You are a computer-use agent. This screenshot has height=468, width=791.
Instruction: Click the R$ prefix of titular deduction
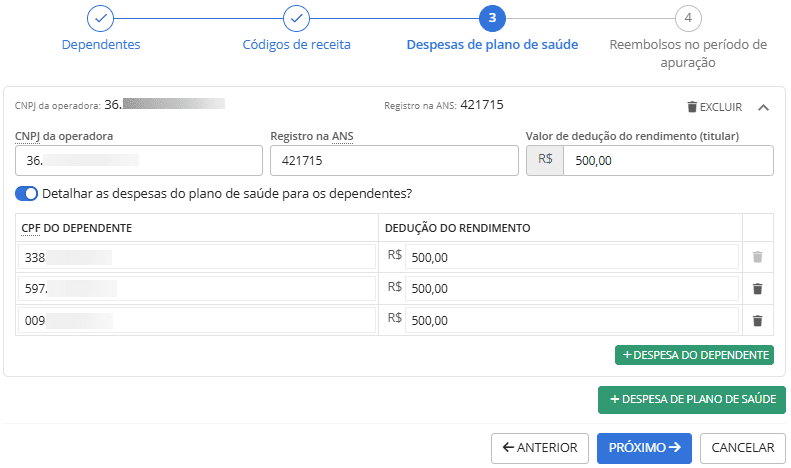pyautogui.click(x=545, y=159)
